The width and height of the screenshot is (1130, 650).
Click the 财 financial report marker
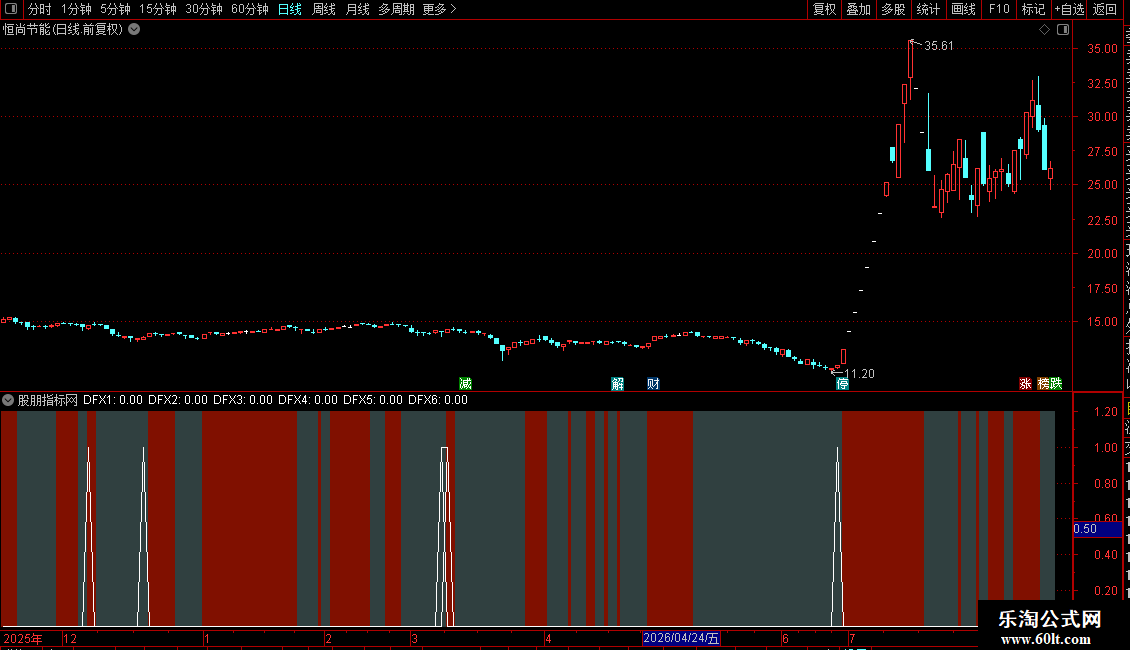653,383
